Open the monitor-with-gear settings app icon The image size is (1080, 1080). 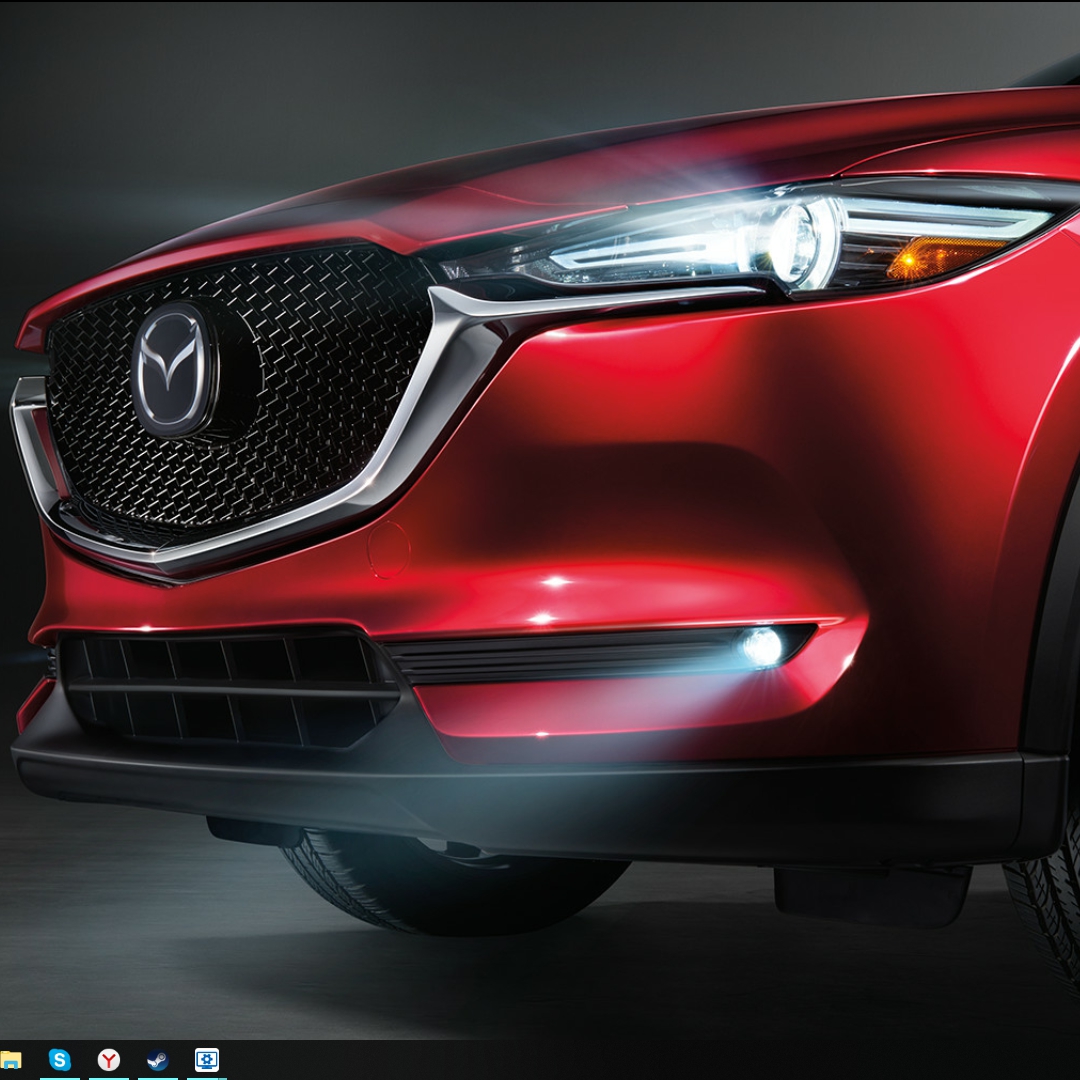(x=207, y=1060)
